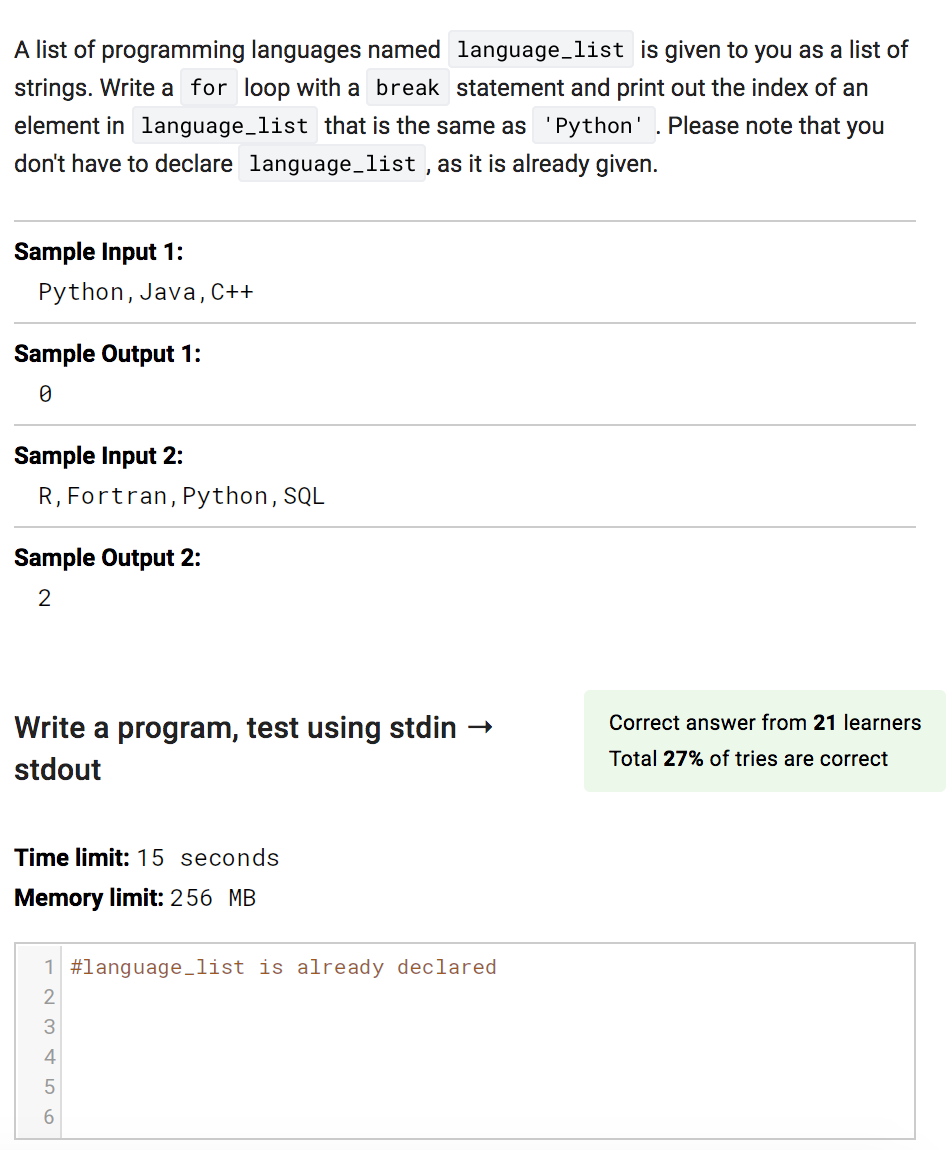
Task: Click inside the code editor below the comment
Action: point(400,1030)
